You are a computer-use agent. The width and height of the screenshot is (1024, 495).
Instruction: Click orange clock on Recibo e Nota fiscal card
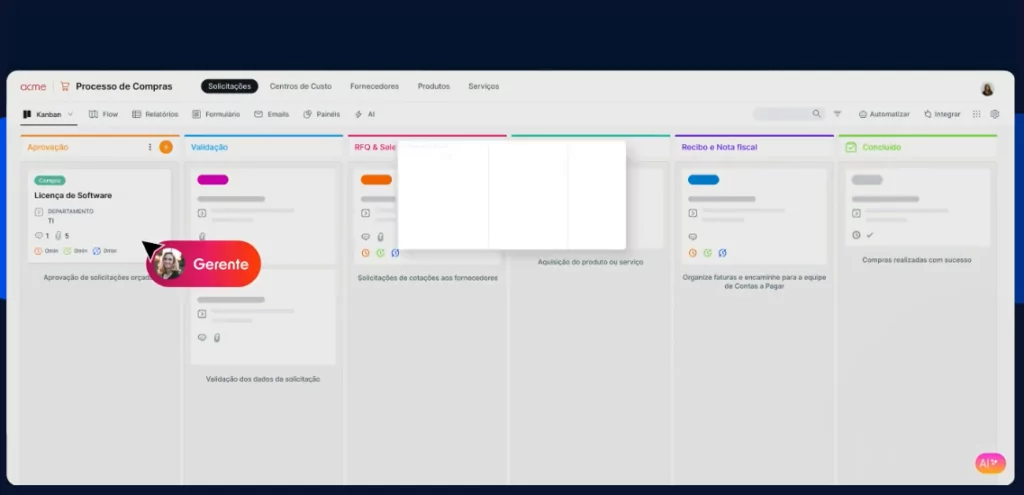point(693,253)
